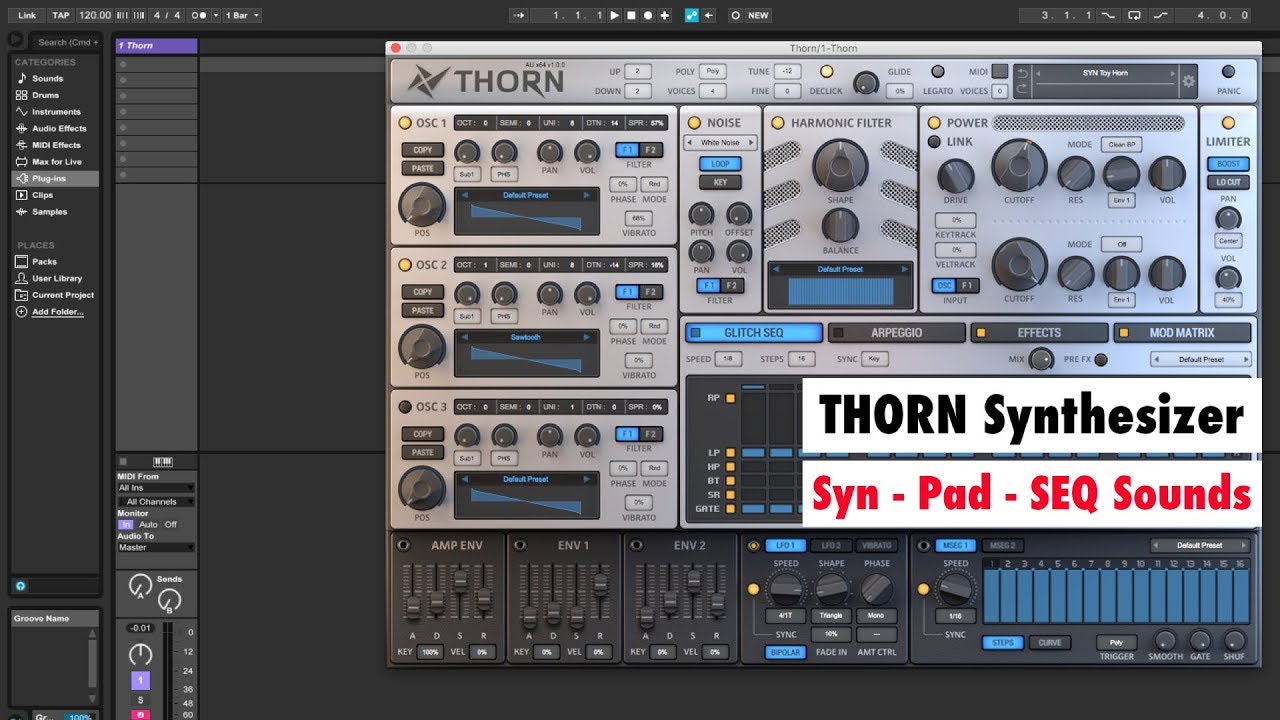Viewport: 1280px width, 720px height.
Task: Click LFO BIPOLAR button
Action: (x=785, y=653)
